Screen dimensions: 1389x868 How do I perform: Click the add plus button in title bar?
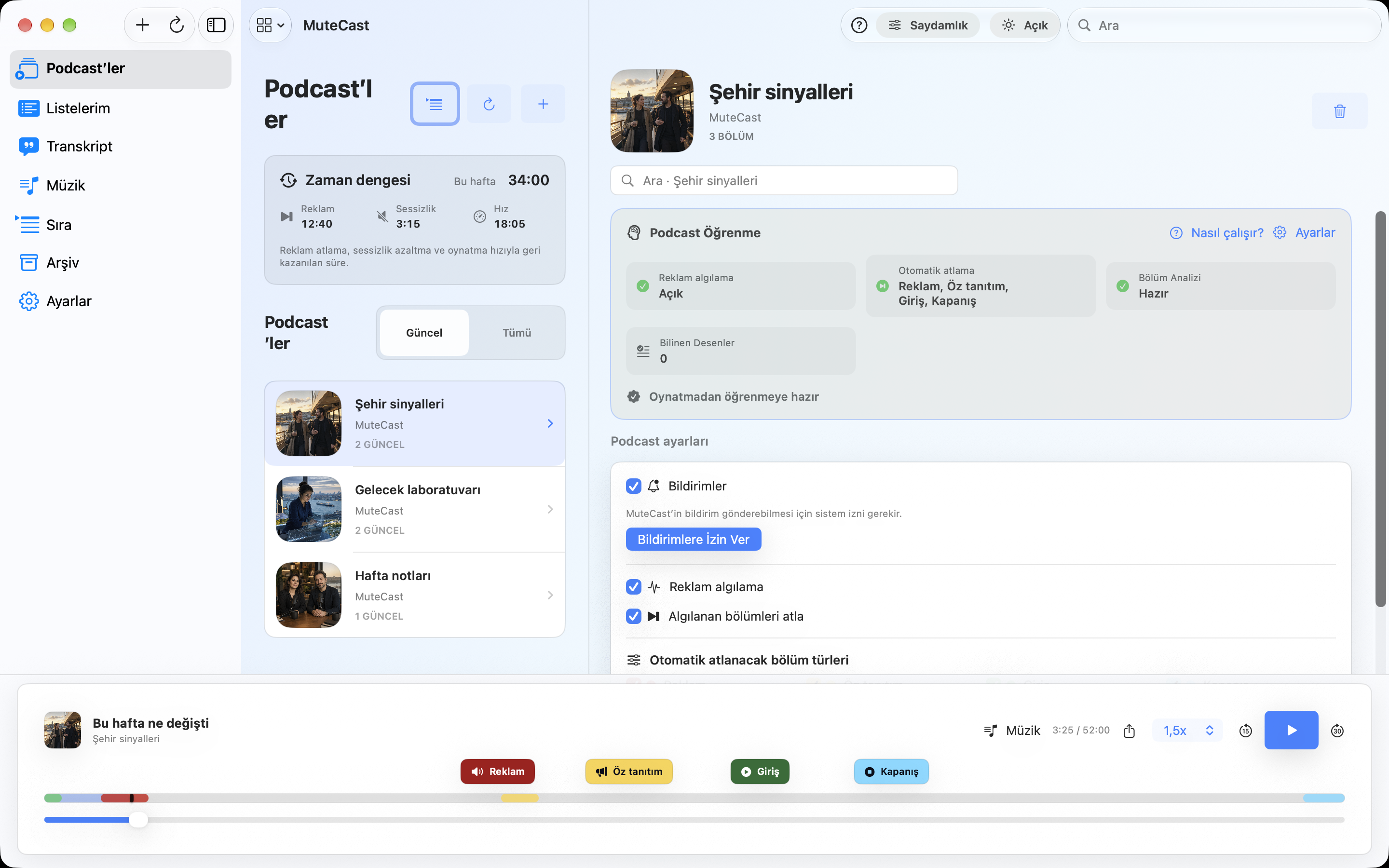[x=142, y=25]
